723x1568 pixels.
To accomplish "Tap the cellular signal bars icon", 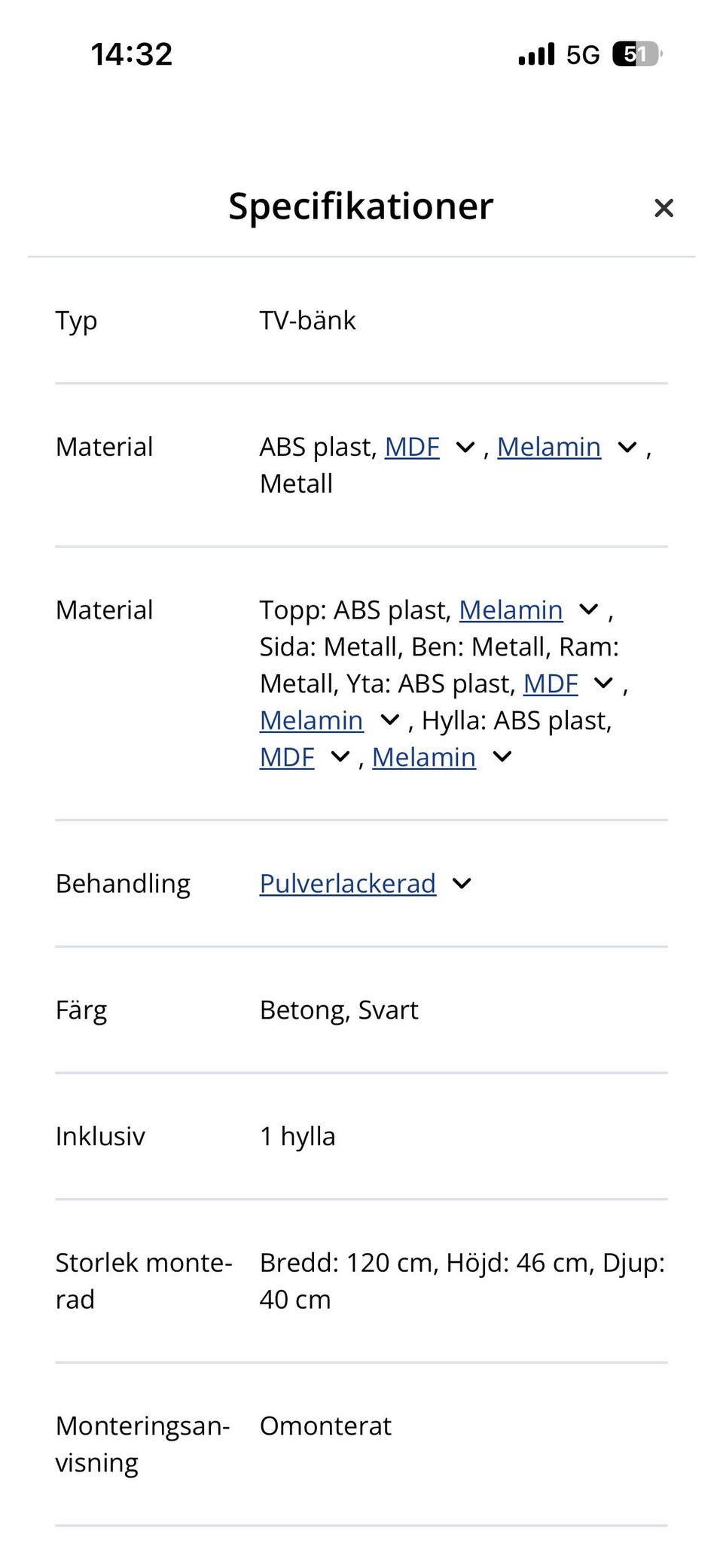I will pyautogui.click(x=536, y=54).
